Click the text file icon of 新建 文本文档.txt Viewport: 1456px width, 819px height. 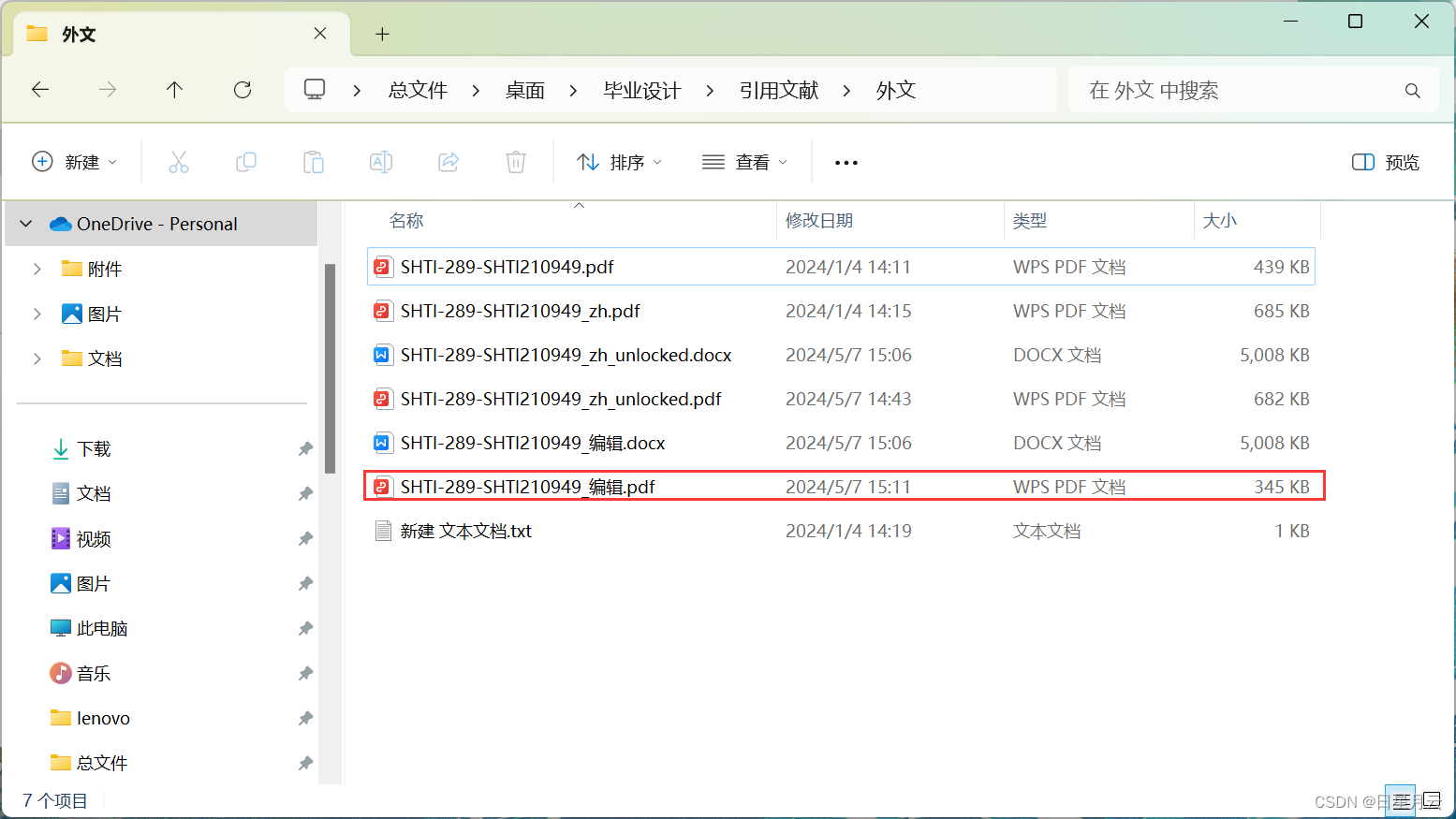tap(382, 531)
